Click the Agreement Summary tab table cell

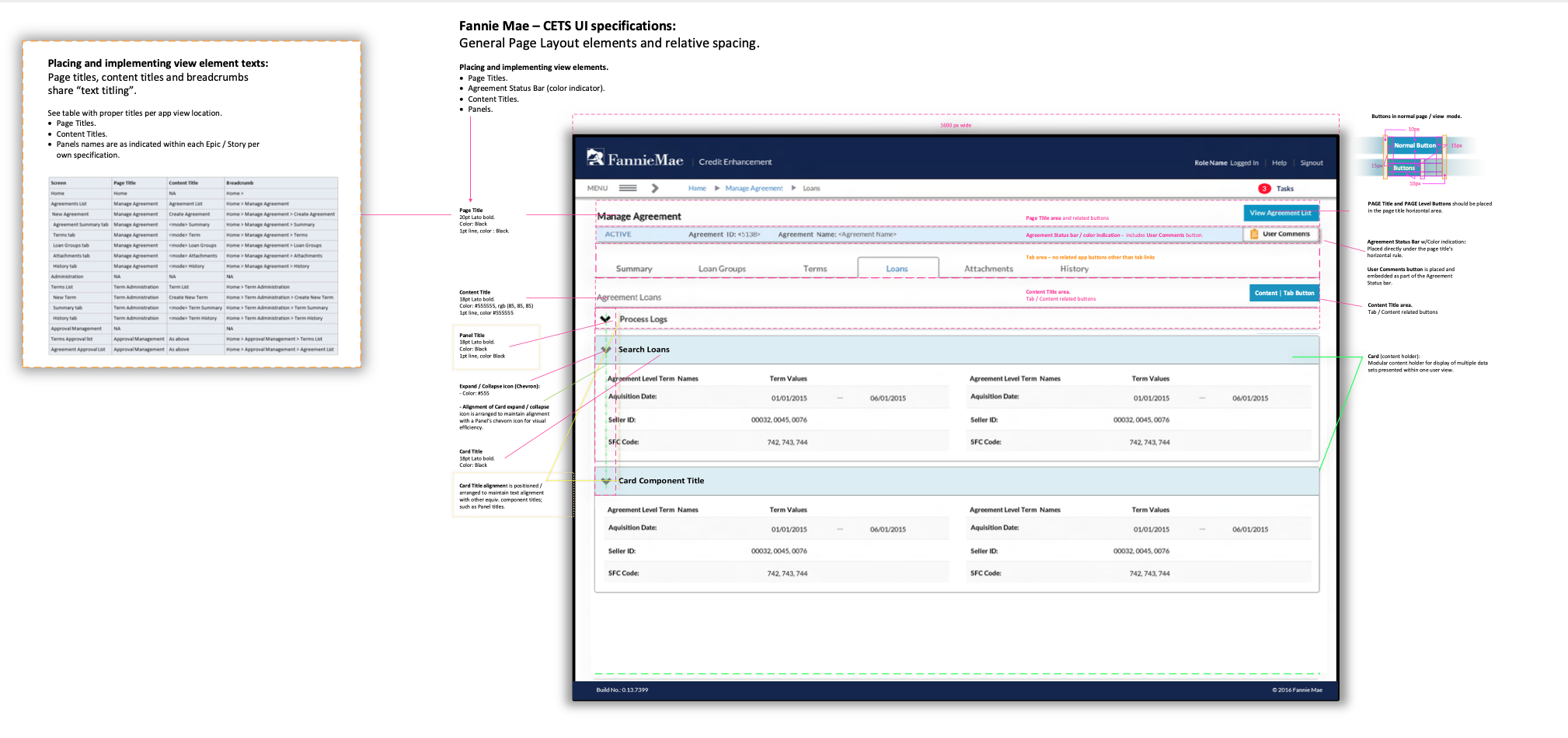click(81, 225)
